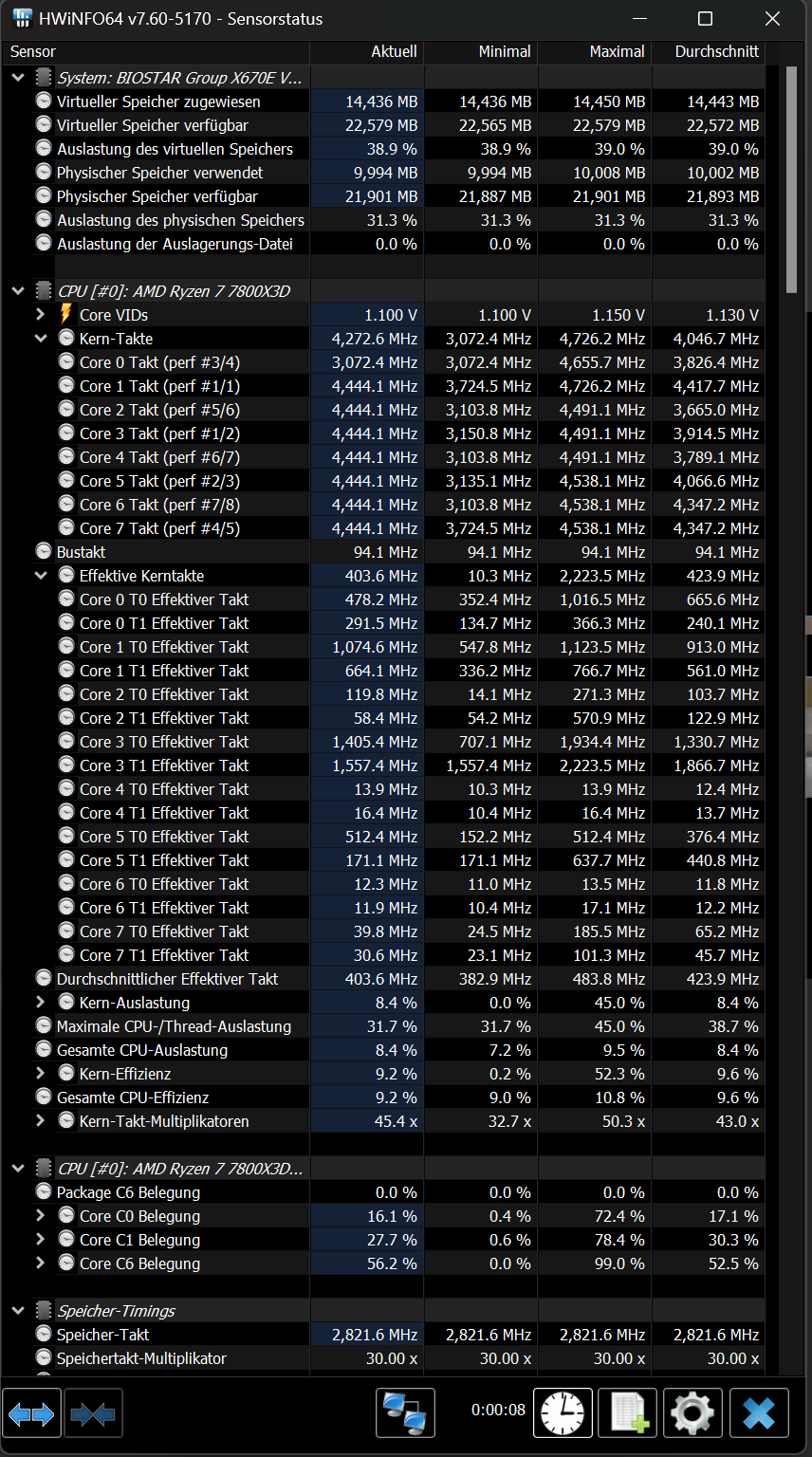The image size is (812, 1457).
Task: Click the clock reset timer button
Action: click(563, 1414)
